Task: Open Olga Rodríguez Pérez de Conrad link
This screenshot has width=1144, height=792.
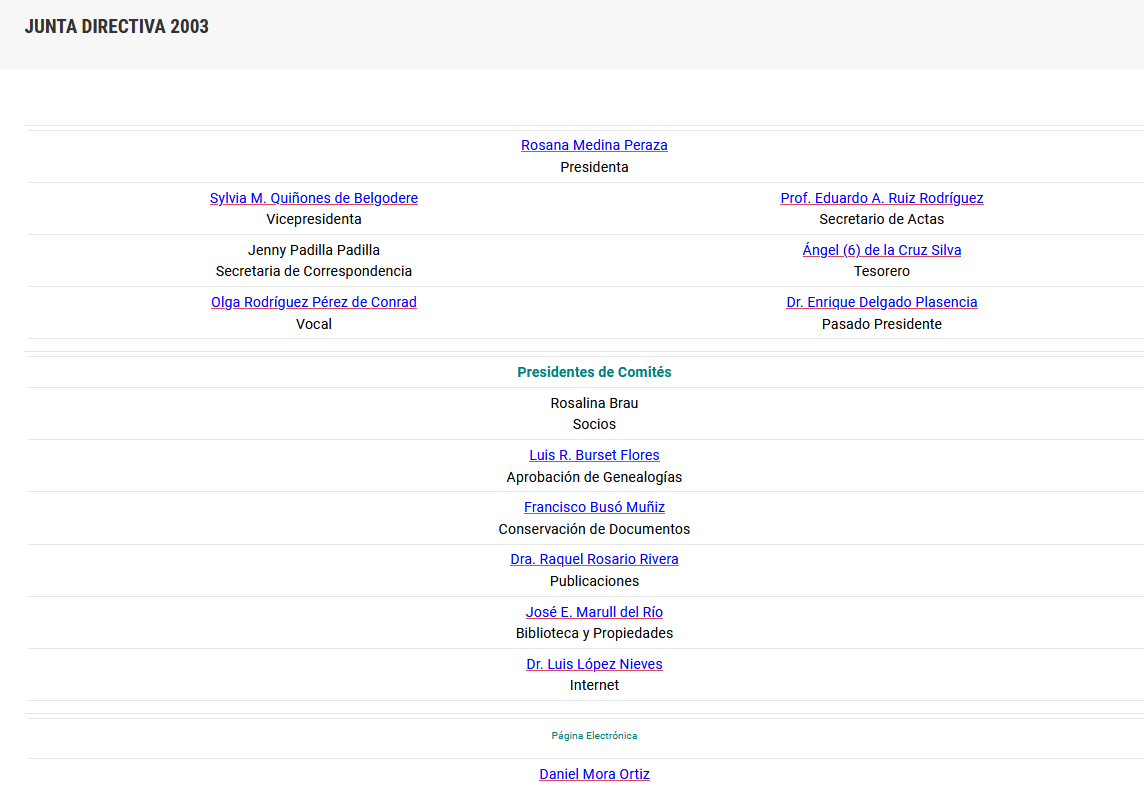Action: click(x=313, y=302)
